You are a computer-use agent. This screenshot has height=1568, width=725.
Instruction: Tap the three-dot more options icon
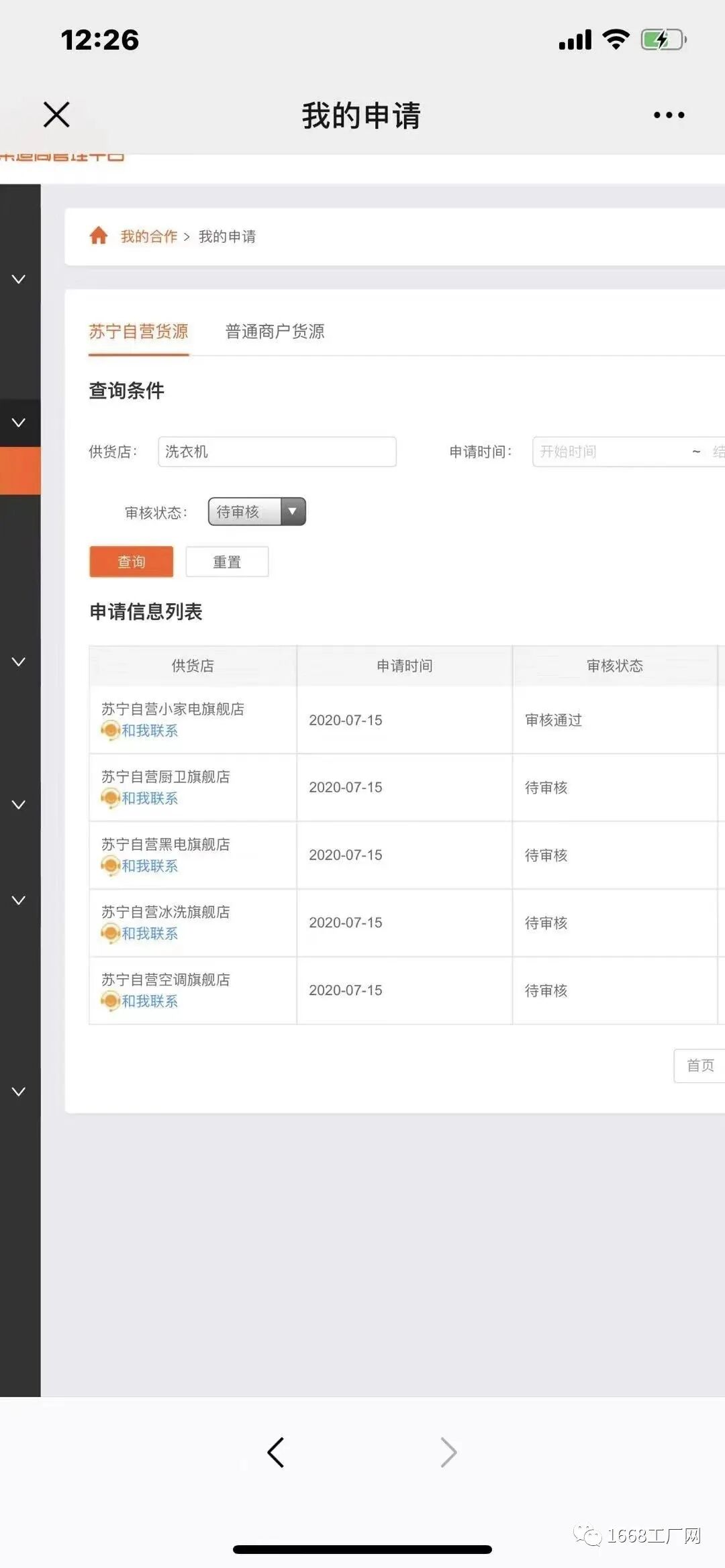[x=669, y=115]
